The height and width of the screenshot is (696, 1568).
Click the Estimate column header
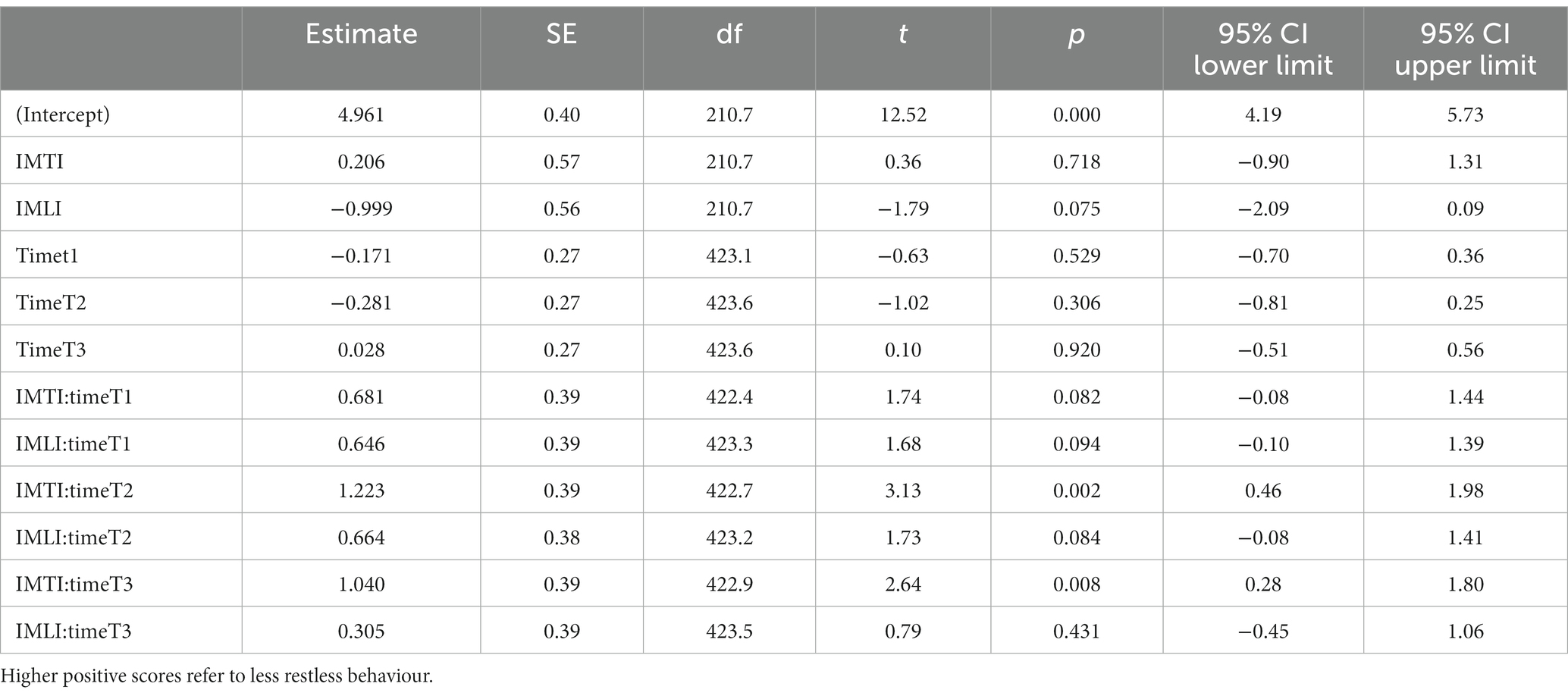click(x=361, y=34)
